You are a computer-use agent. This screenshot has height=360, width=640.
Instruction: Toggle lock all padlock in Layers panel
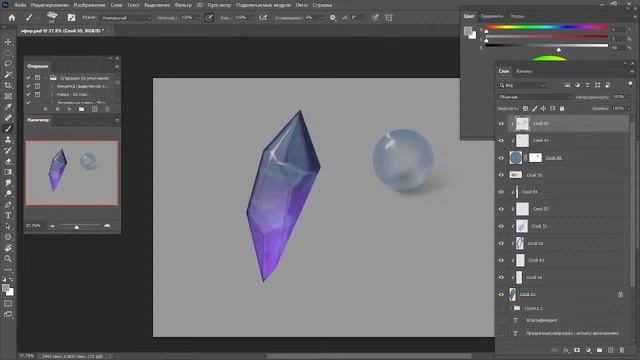point(562,109)
